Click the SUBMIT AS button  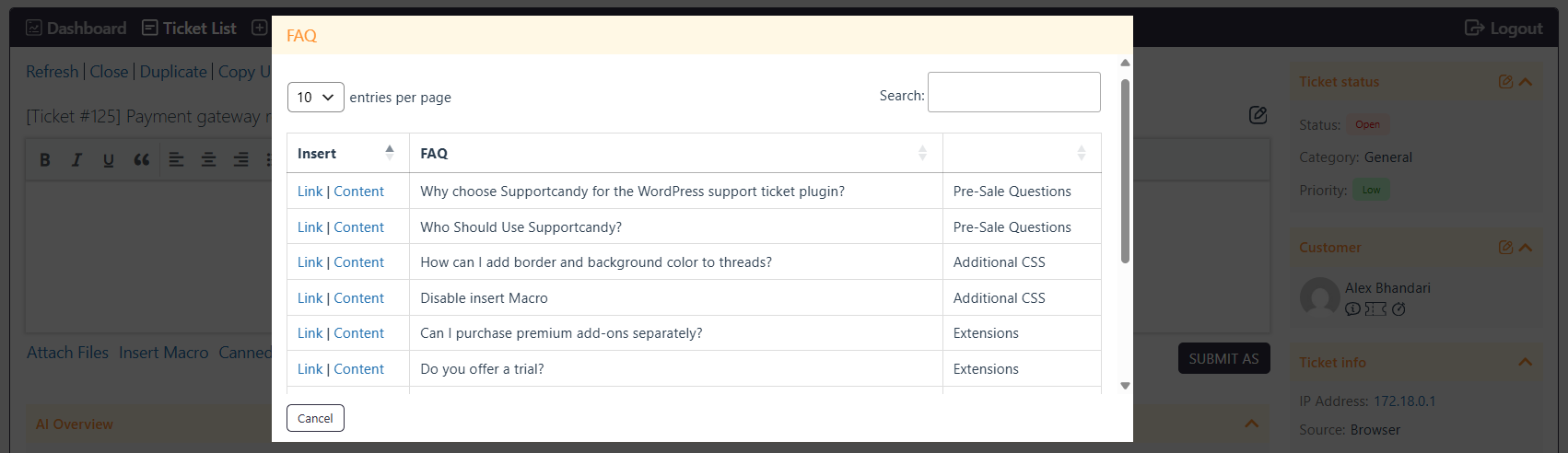(x=1223, y=359)
